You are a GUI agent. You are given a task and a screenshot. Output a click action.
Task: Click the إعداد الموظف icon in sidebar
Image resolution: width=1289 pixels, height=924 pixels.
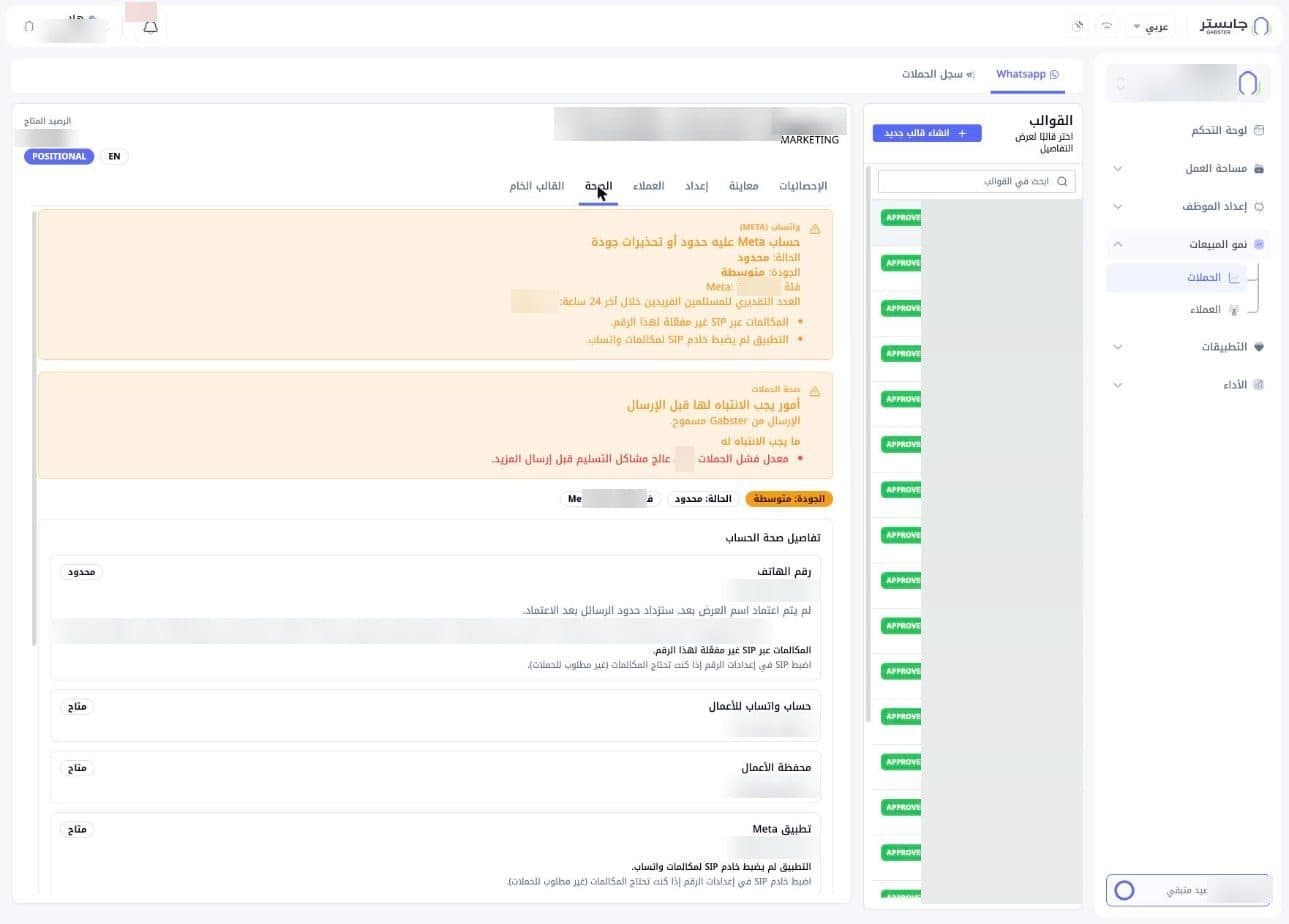1259,207
